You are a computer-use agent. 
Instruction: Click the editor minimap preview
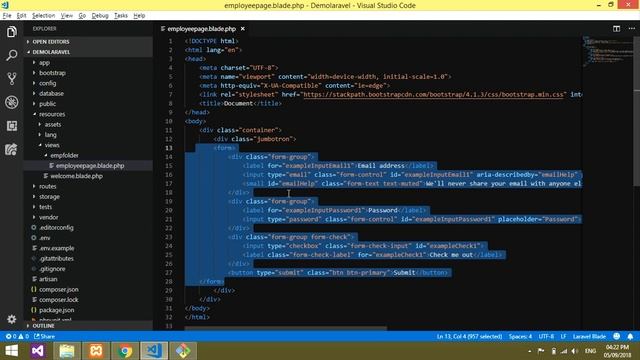click(607, 51)
